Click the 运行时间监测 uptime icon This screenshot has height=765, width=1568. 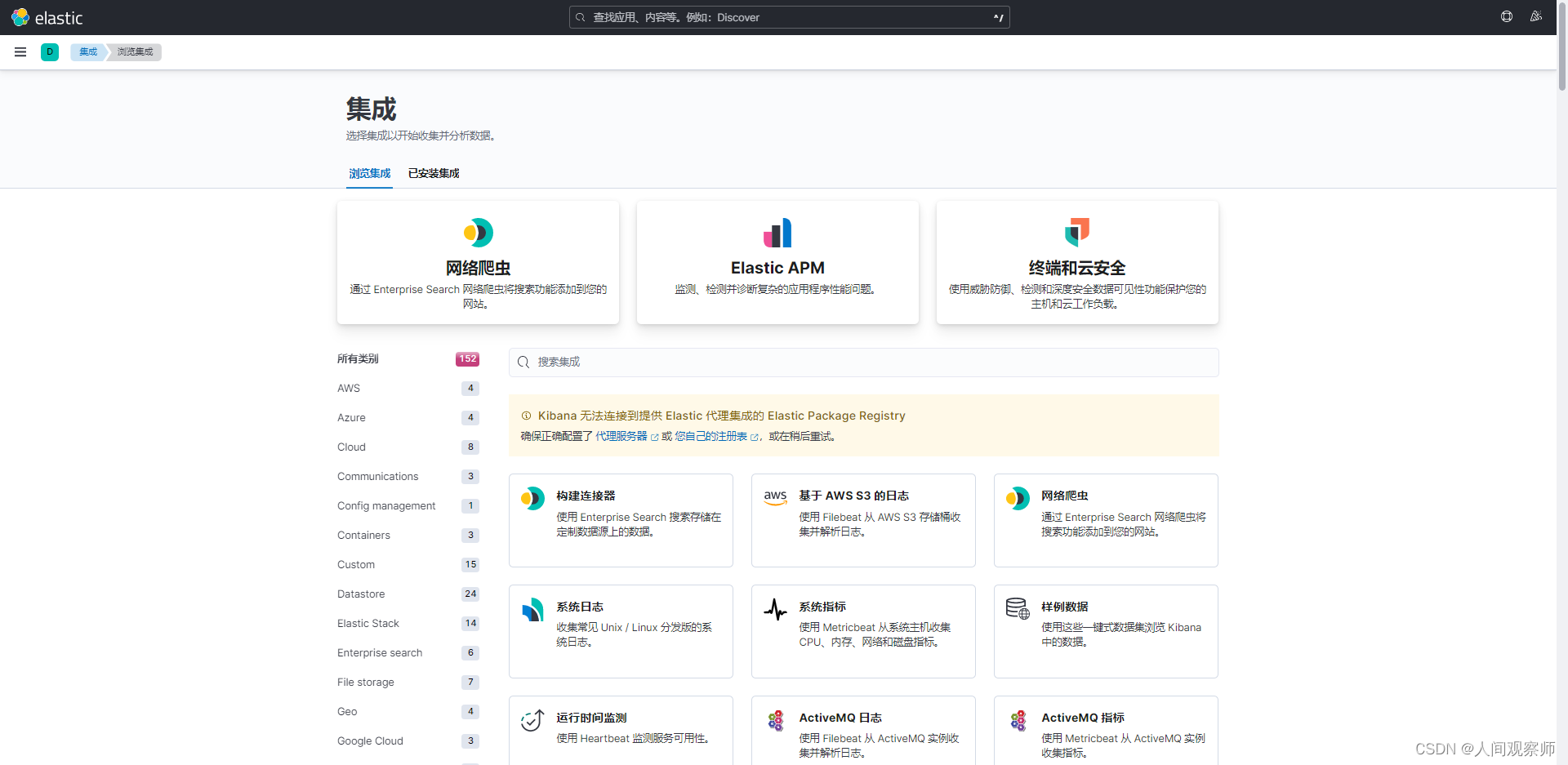(x=532, y=720)
